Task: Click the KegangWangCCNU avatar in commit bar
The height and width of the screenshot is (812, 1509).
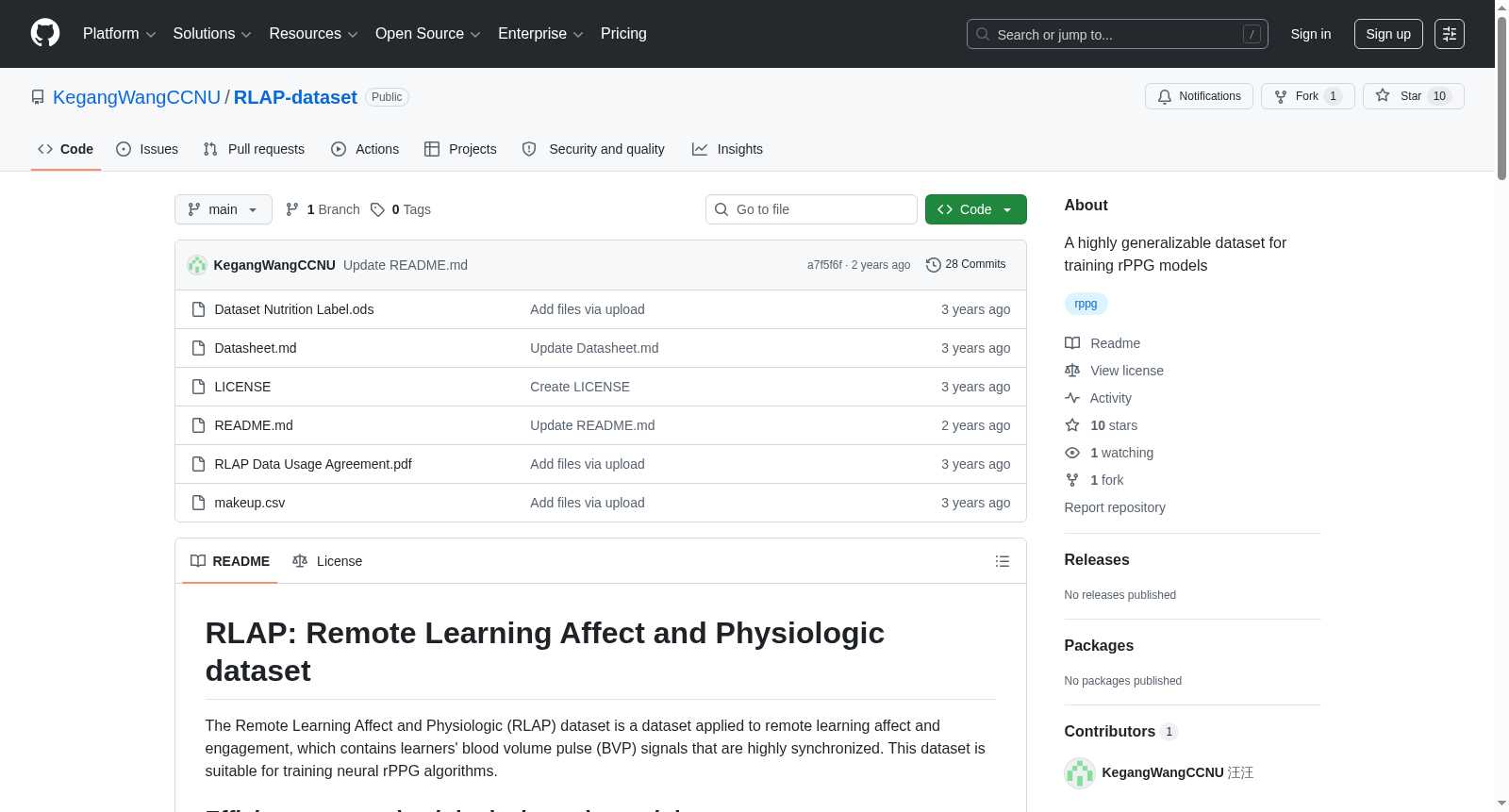Action: tap(197, 265)
